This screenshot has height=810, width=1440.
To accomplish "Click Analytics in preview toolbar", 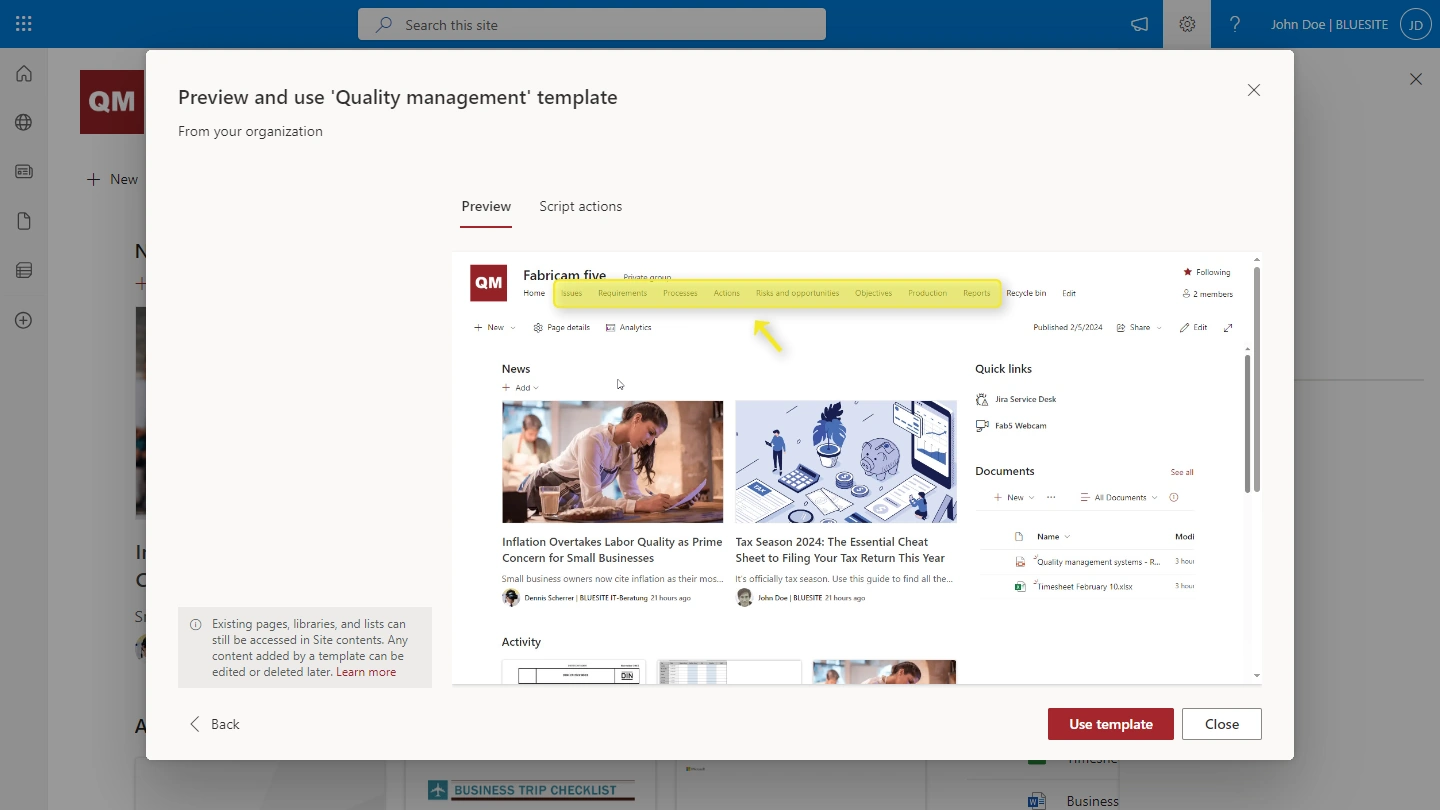I will point(629,327).
